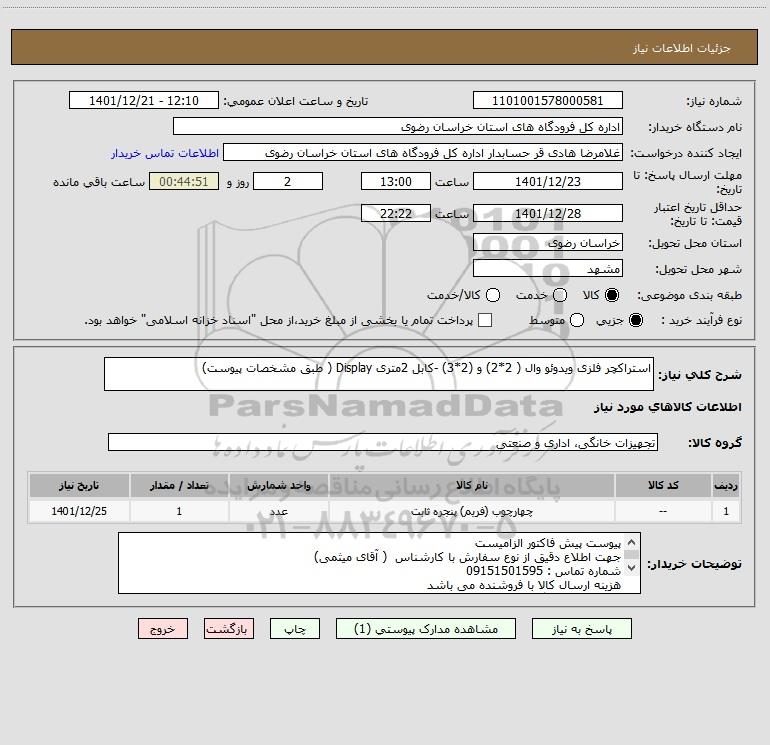Click the نام کالا column header
770x745 pixels.
[471, 485]
